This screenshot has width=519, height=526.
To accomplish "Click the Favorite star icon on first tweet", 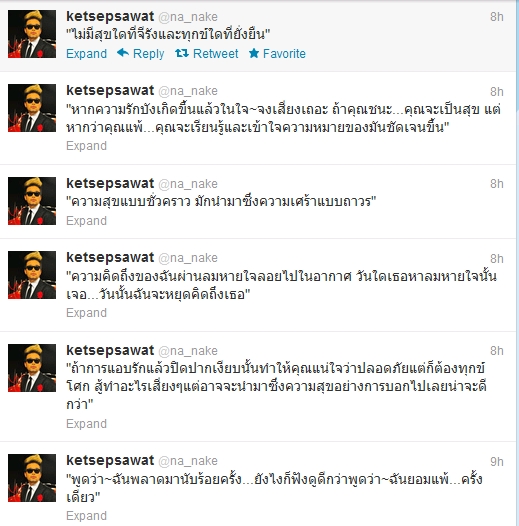I will (254, 53).
